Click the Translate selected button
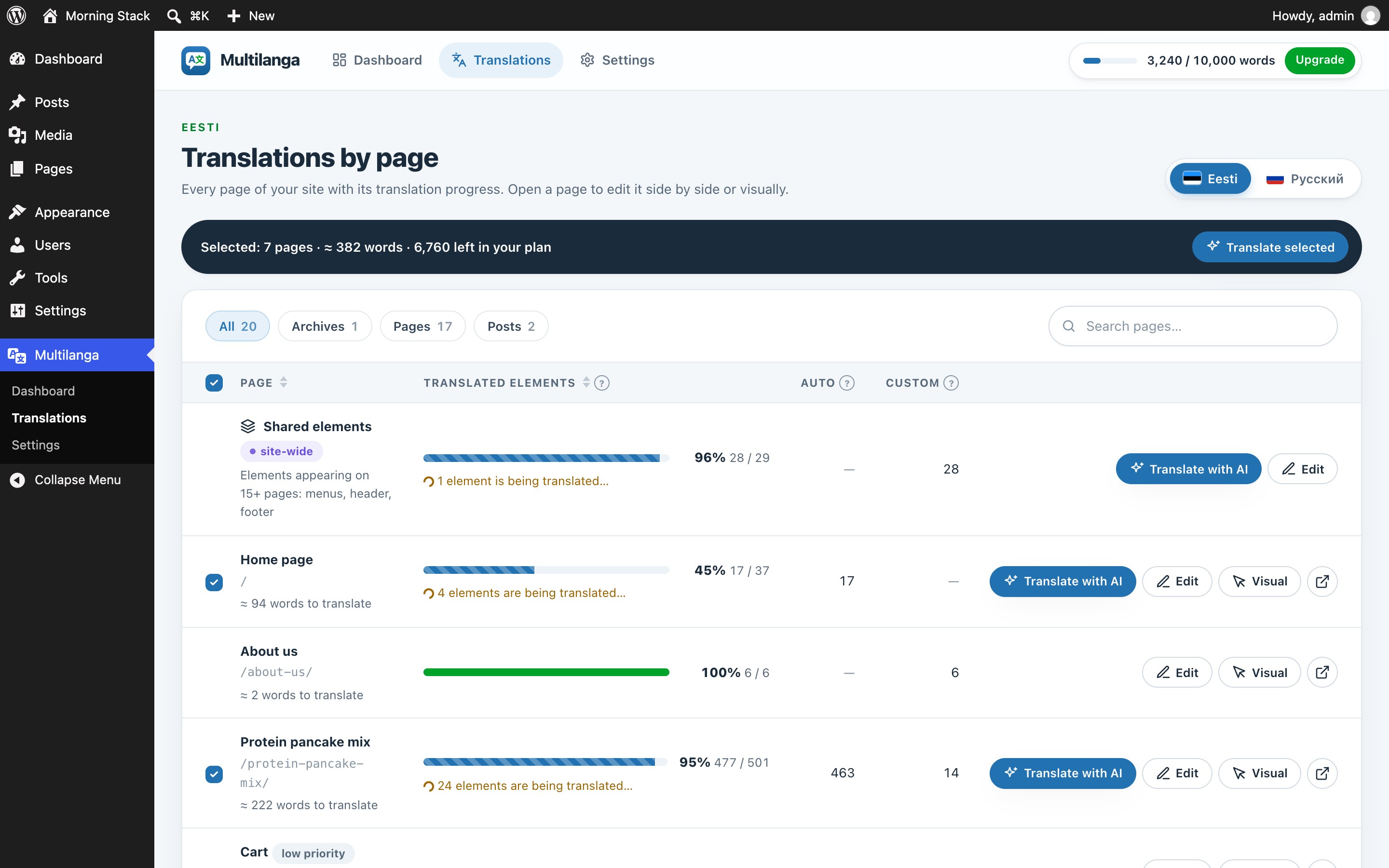Viewport: 1389px width, 868px height. tap(1269, 247)
